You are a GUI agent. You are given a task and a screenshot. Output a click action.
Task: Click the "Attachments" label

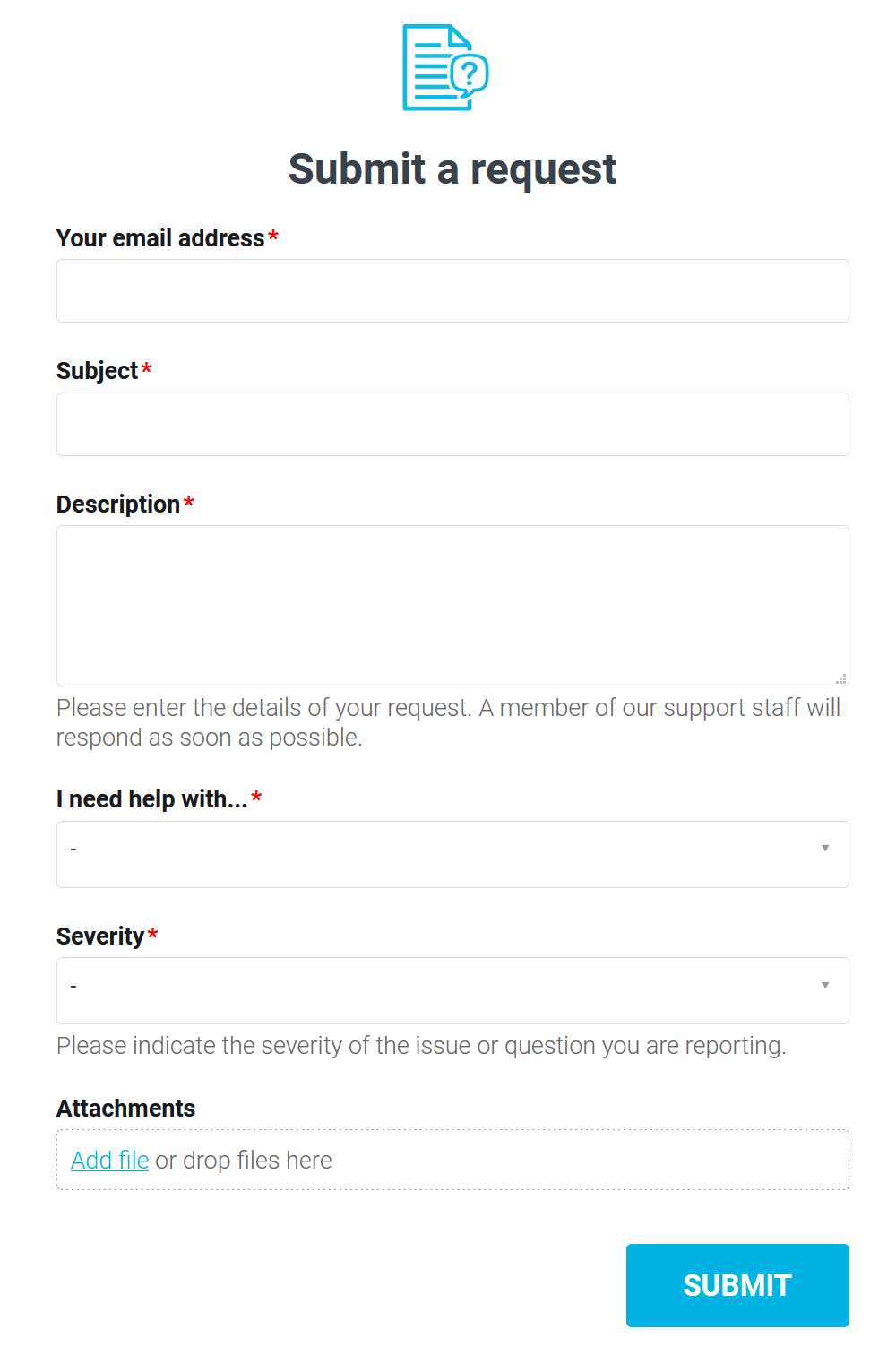[x=125, y=1109]
